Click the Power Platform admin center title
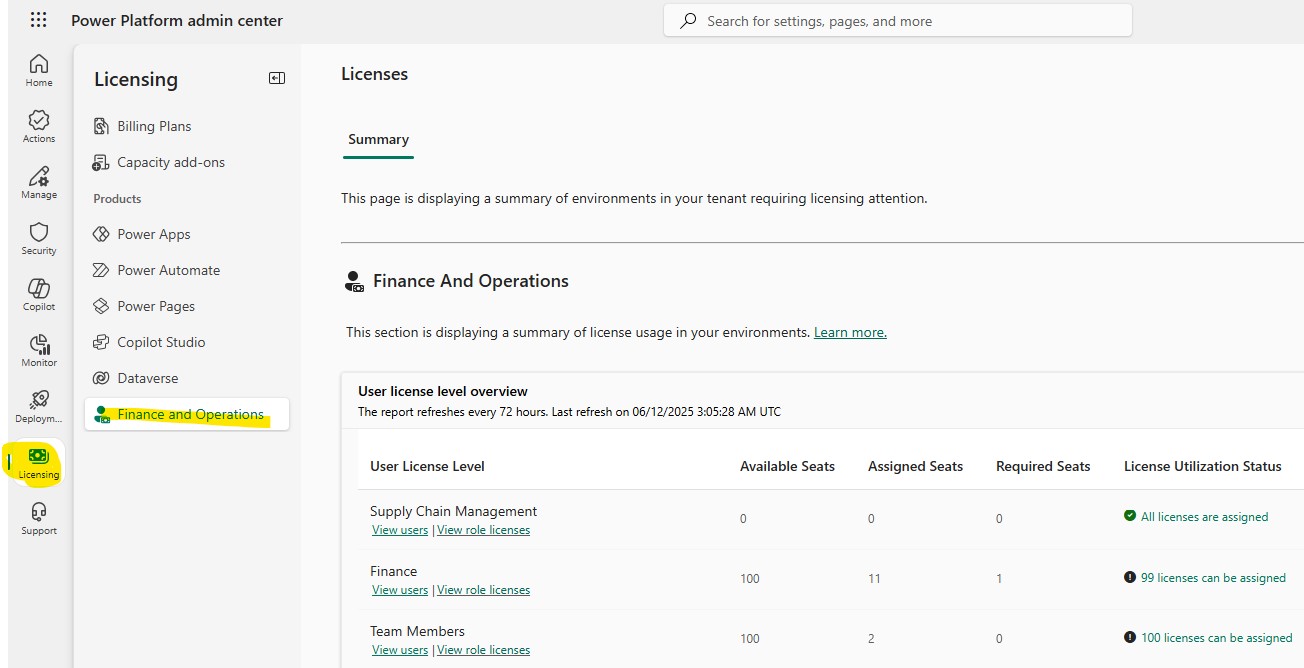Viewport: 1304px width, 668px height. click(177, 20)
